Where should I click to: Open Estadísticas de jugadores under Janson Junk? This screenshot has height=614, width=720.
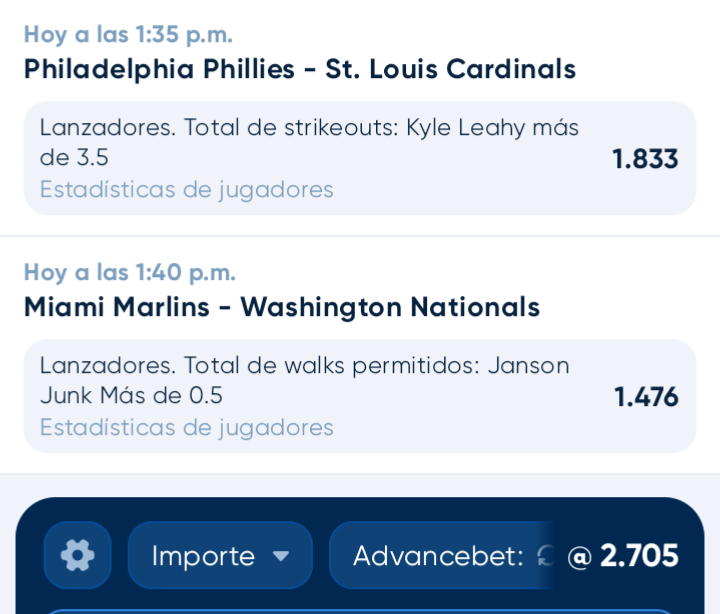coord(186,428)
